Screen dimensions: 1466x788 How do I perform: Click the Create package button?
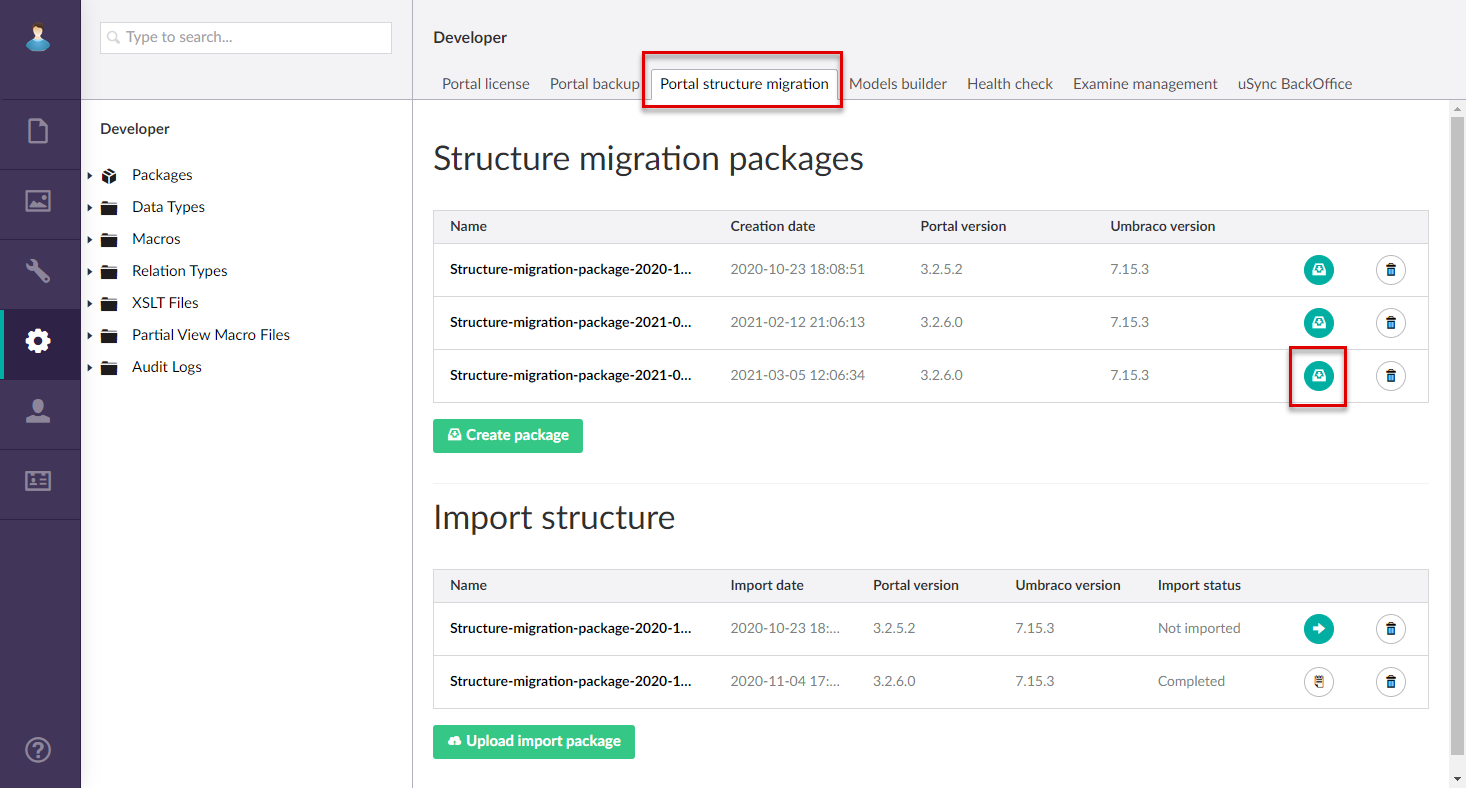pos(508,435)
